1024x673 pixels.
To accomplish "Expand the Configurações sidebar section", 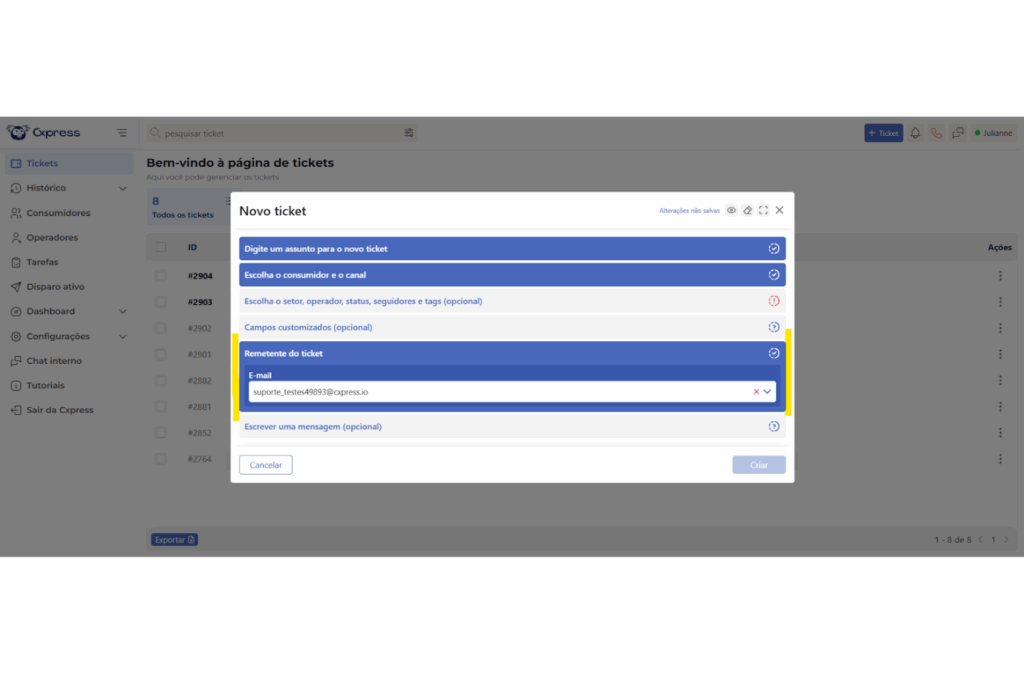I will pyautogui.click(x=123, y=337).
